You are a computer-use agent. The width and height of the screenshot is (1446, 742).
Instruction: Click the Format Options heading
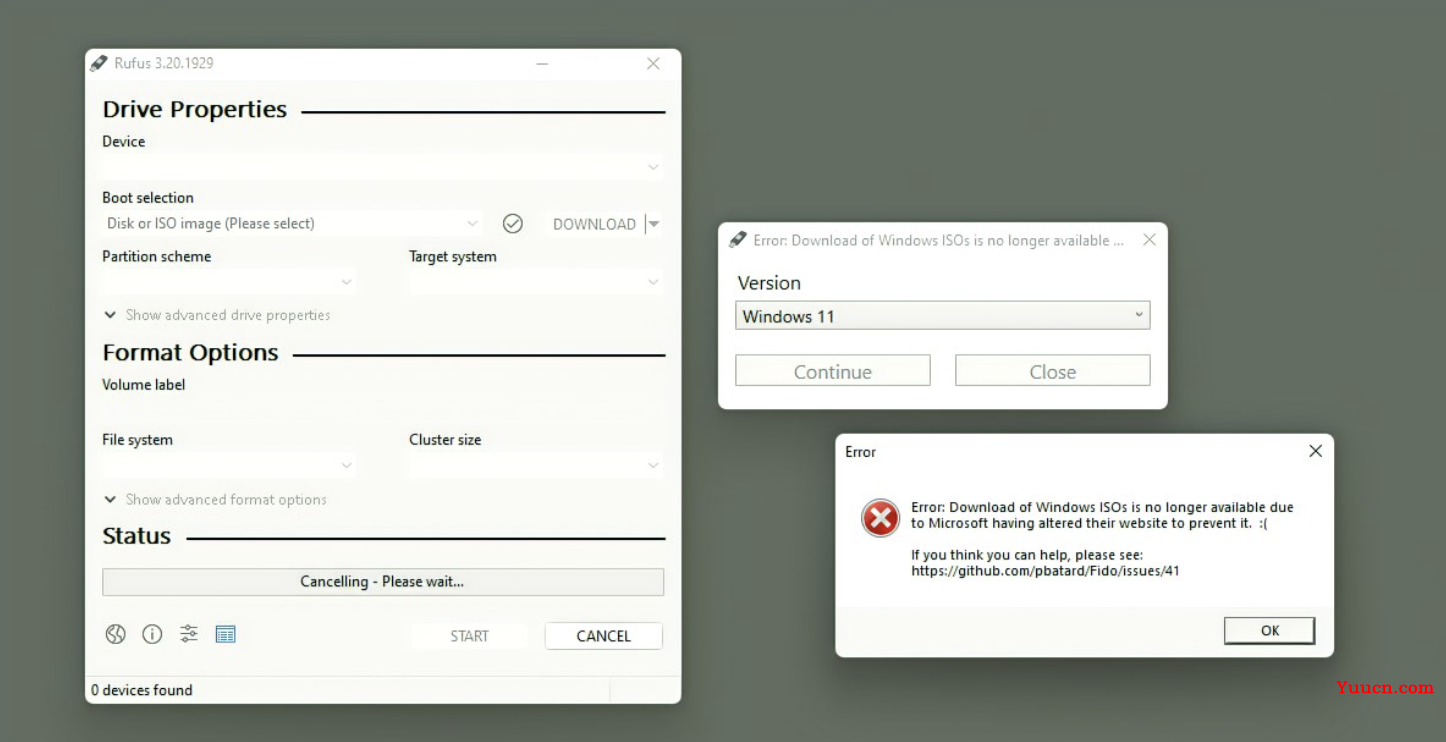[190, 353]
